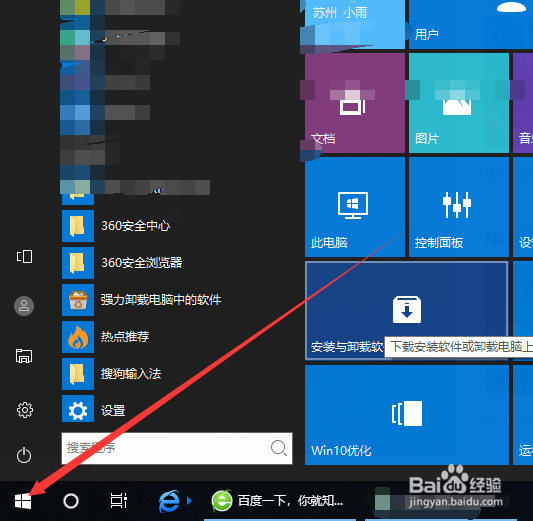
Task: Open settings gear in Start sidebar
Action: coord(25,410)
